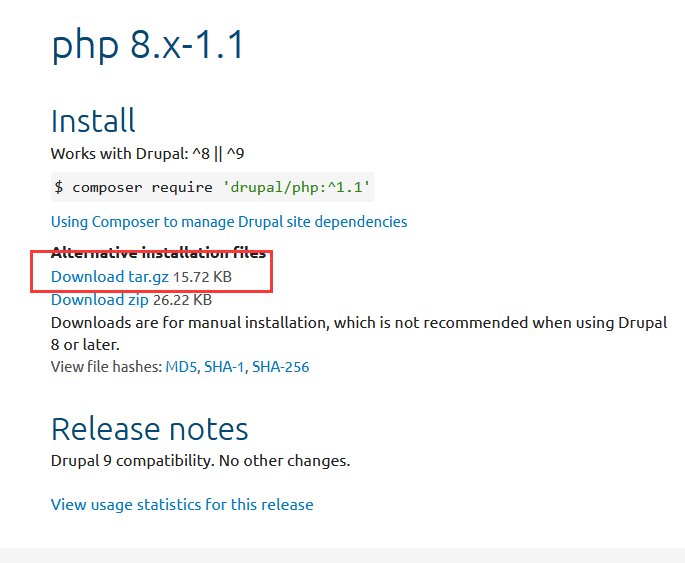Download the tar.gz archive
This screenshot has width=685, height=563.
pyautogui.click(x=110, y=277)
